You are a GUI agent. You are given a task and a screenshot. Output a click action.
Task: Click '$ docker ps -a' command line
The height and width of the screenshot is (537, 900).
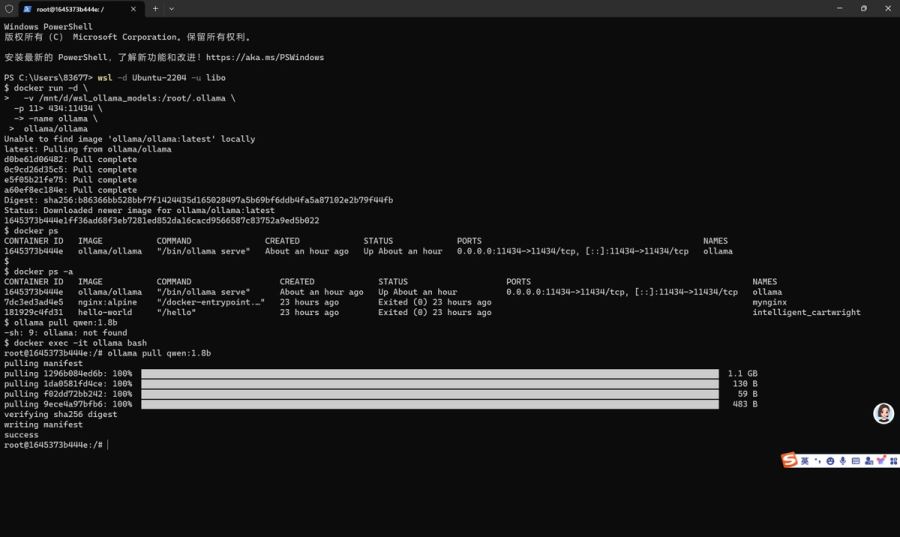38,272
